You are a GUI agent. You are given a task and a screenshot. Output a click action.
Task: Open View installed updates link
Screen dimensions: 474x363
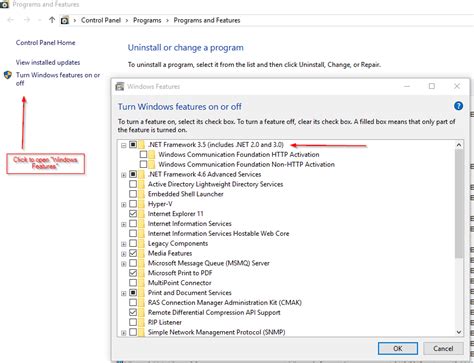click(x=48, y=62)
